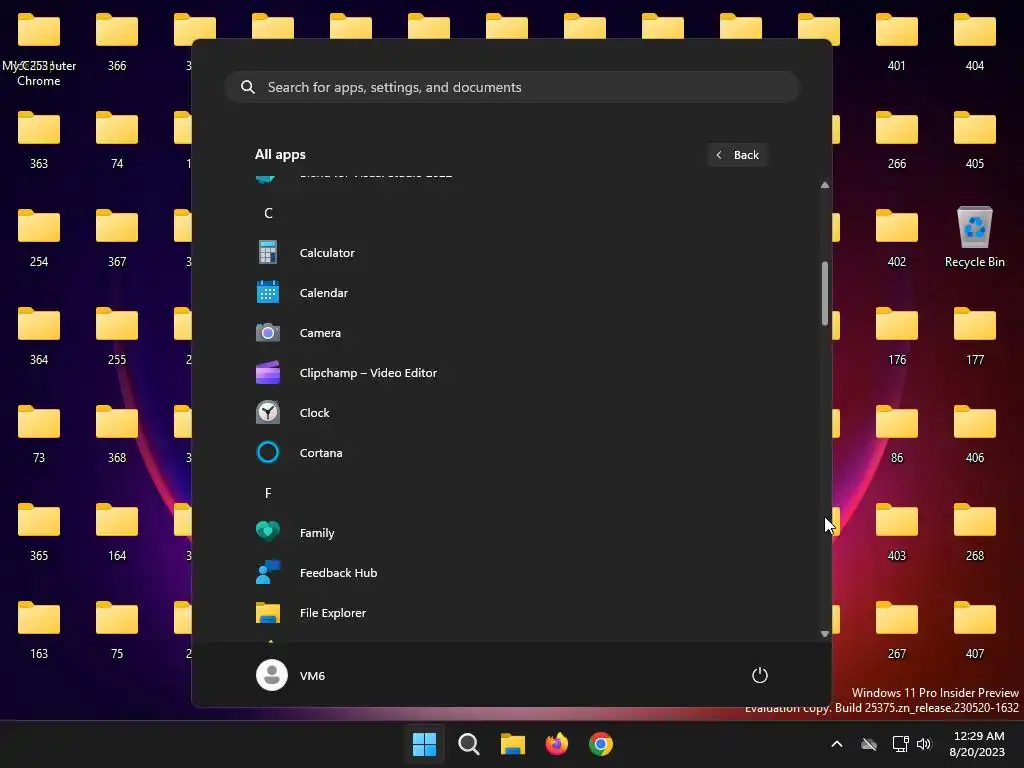Select desktop folder 407
This screenshot has width=1024, height=768.
coord(974,629)
